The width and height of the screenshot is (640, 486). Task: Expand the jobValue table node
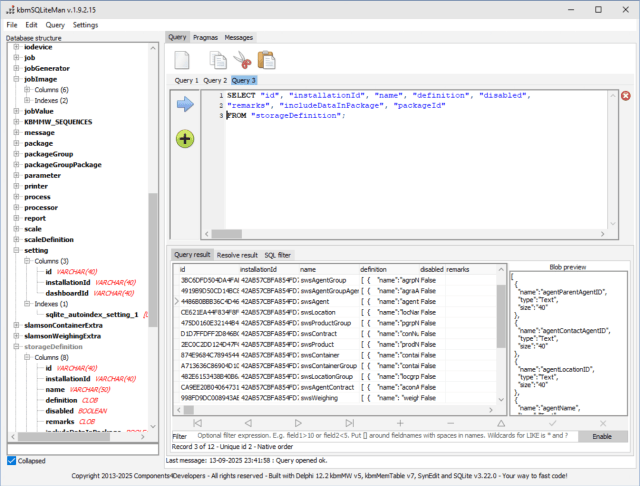(16, 111)
